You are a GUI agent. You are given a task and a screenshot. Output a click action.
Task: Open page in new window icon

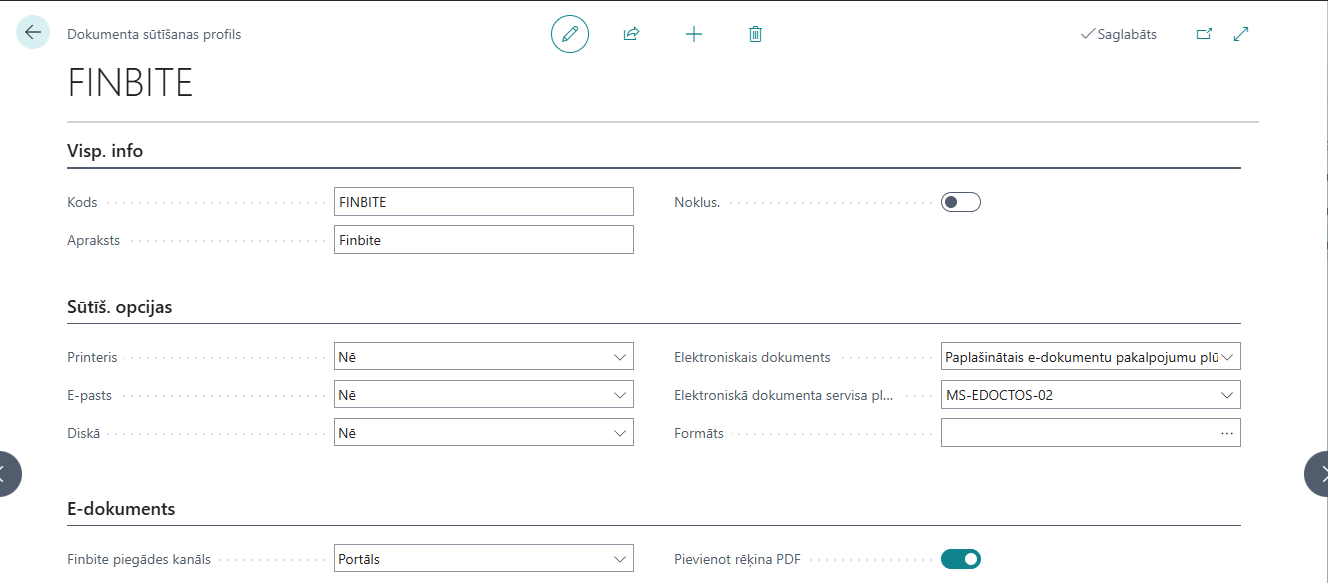pos(1204,34)
